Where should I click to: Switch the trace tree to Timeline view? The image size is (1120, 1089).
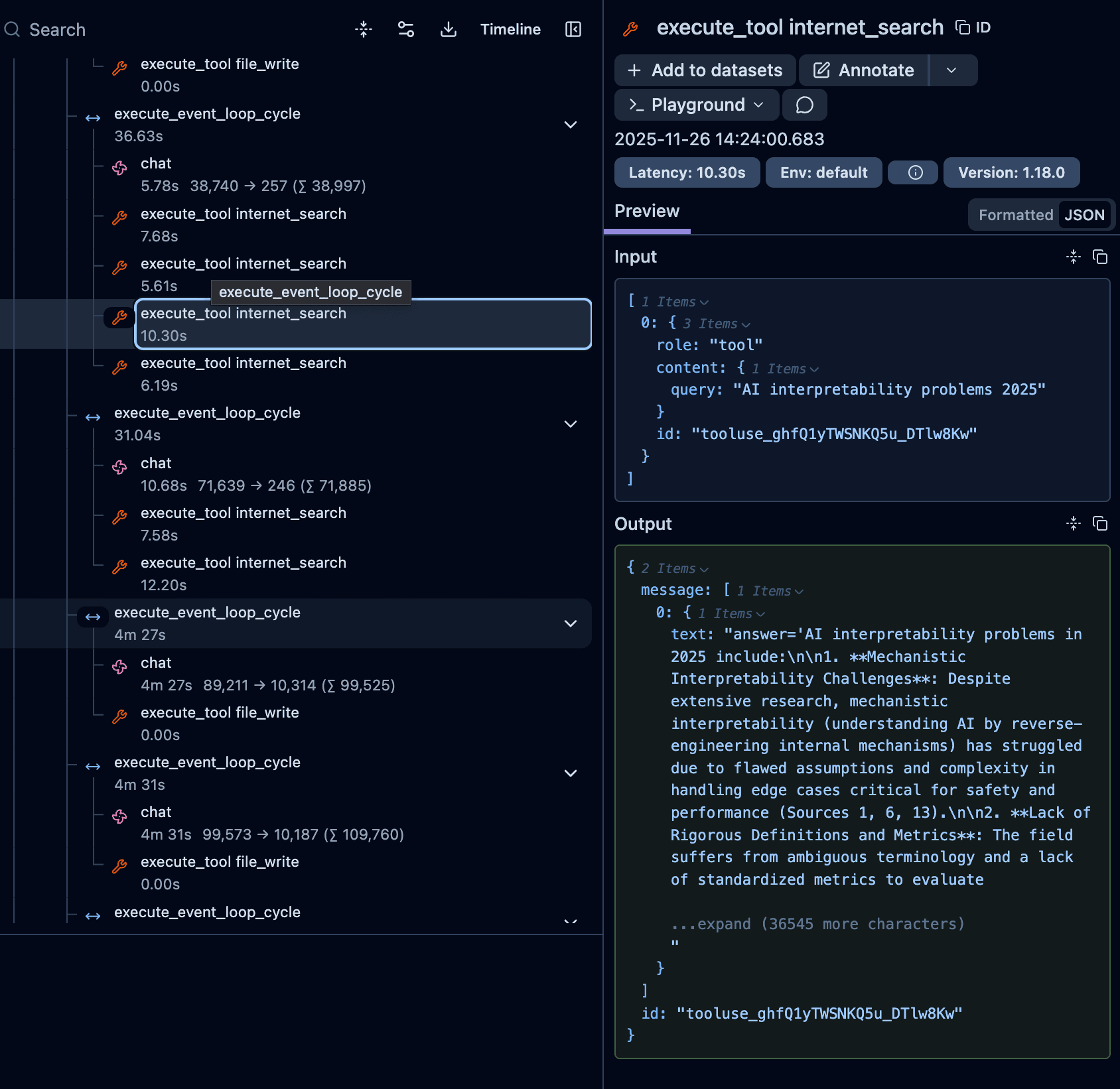coord(510,29)
